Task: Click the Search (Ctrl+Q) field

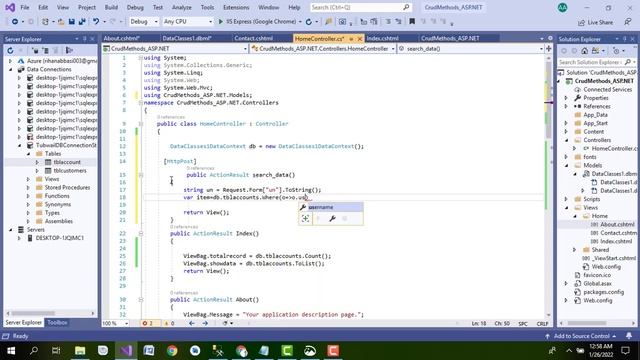Action: tap(360, 7)
